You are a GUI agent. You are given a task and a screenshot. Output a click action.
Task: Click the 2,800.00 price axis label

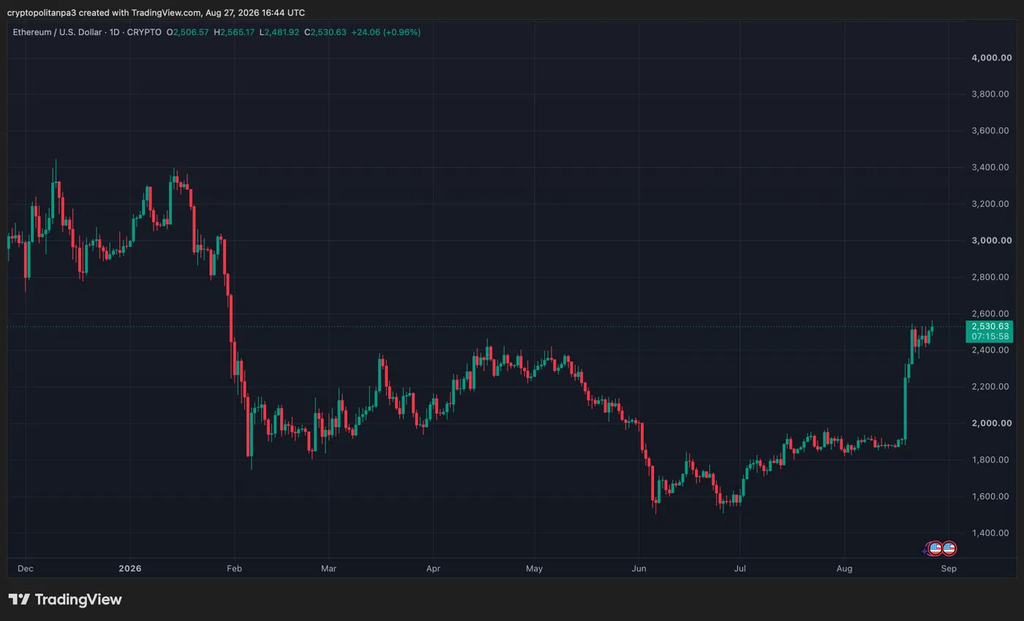pyautogui.click(x=991, y=277)
